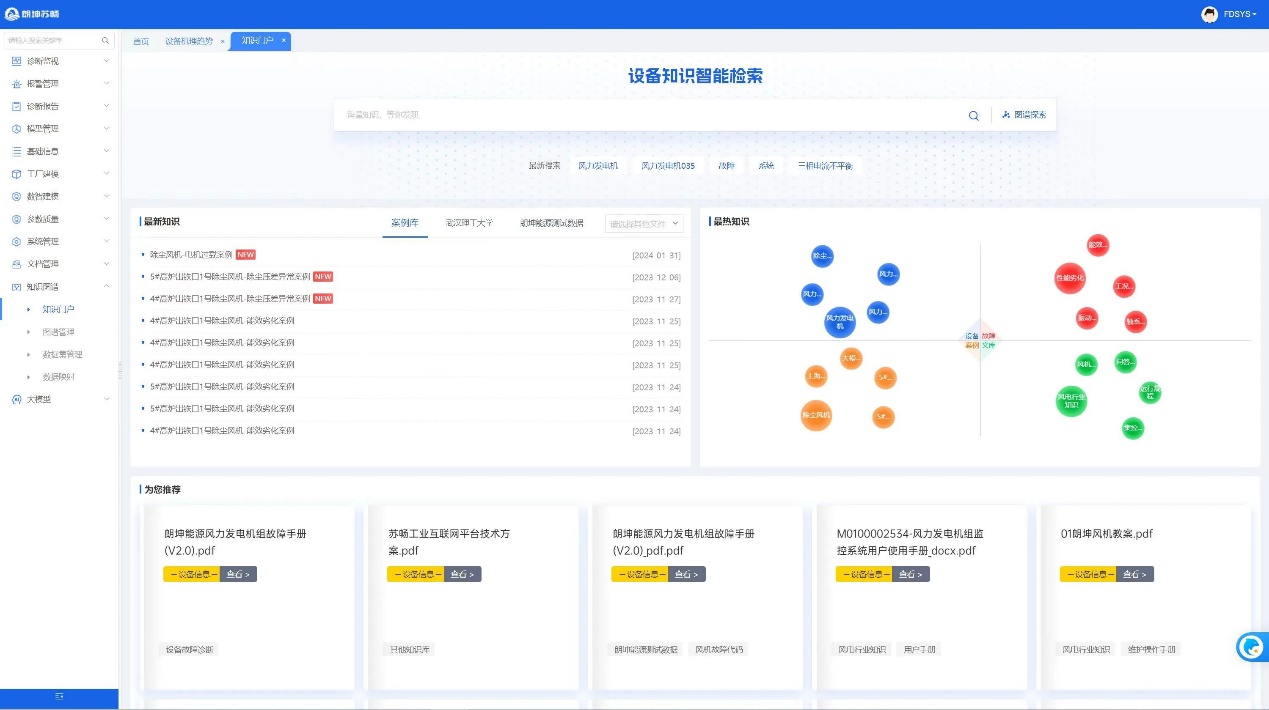Expand the 大模型 menu chevron
The image size is (1269, 710).
coord(106,399)
